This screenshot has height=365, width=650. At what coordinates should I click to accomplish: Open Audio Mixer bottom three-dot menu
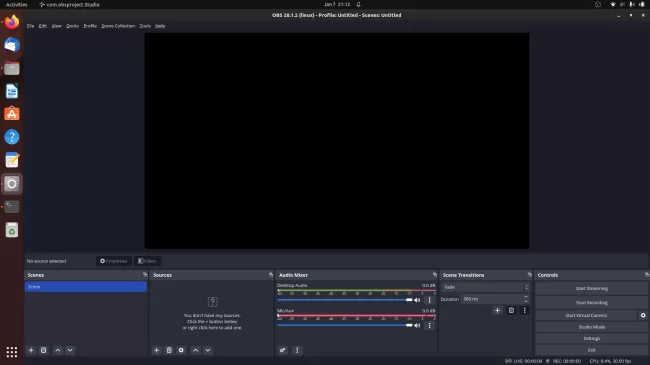click(x=297, y=350)
